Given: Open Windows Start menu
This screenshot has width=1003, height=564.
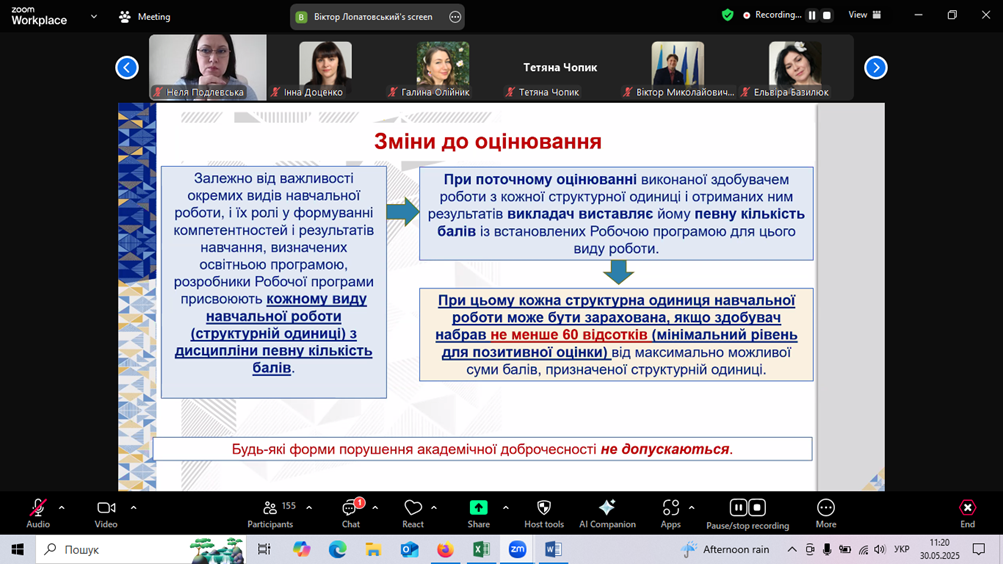Looking at the screenshot, I should coord(17,549).
